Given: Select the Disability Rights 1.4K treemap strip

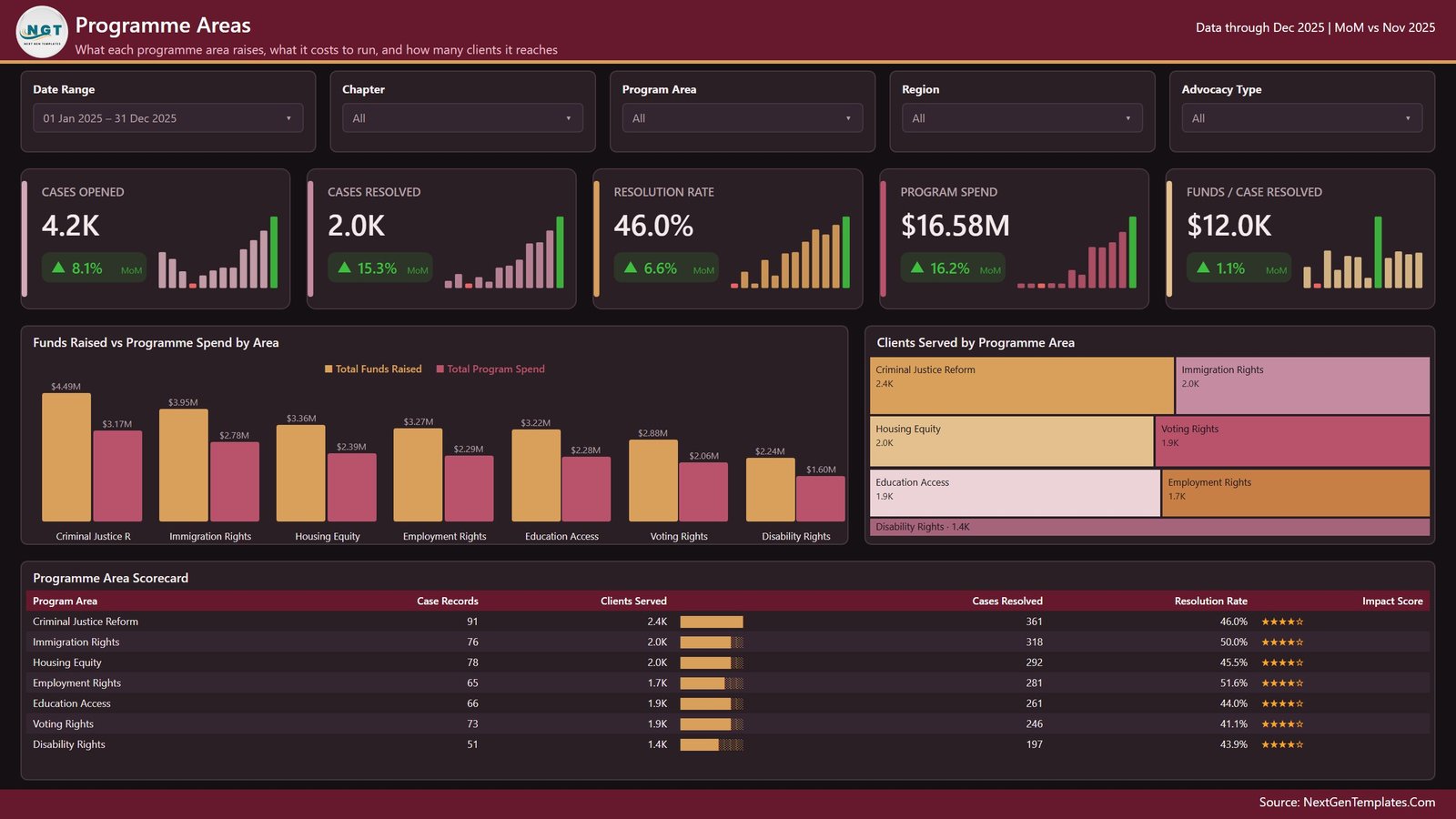Looking at the screenshot, I should (1150, 527).
